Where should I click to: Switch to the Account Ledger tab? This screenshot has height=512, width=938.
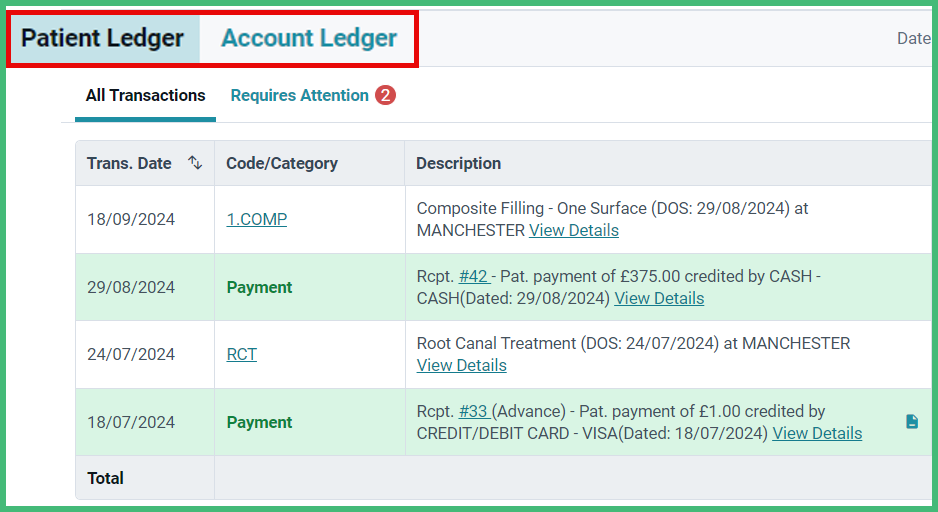(x=309, y=38)
